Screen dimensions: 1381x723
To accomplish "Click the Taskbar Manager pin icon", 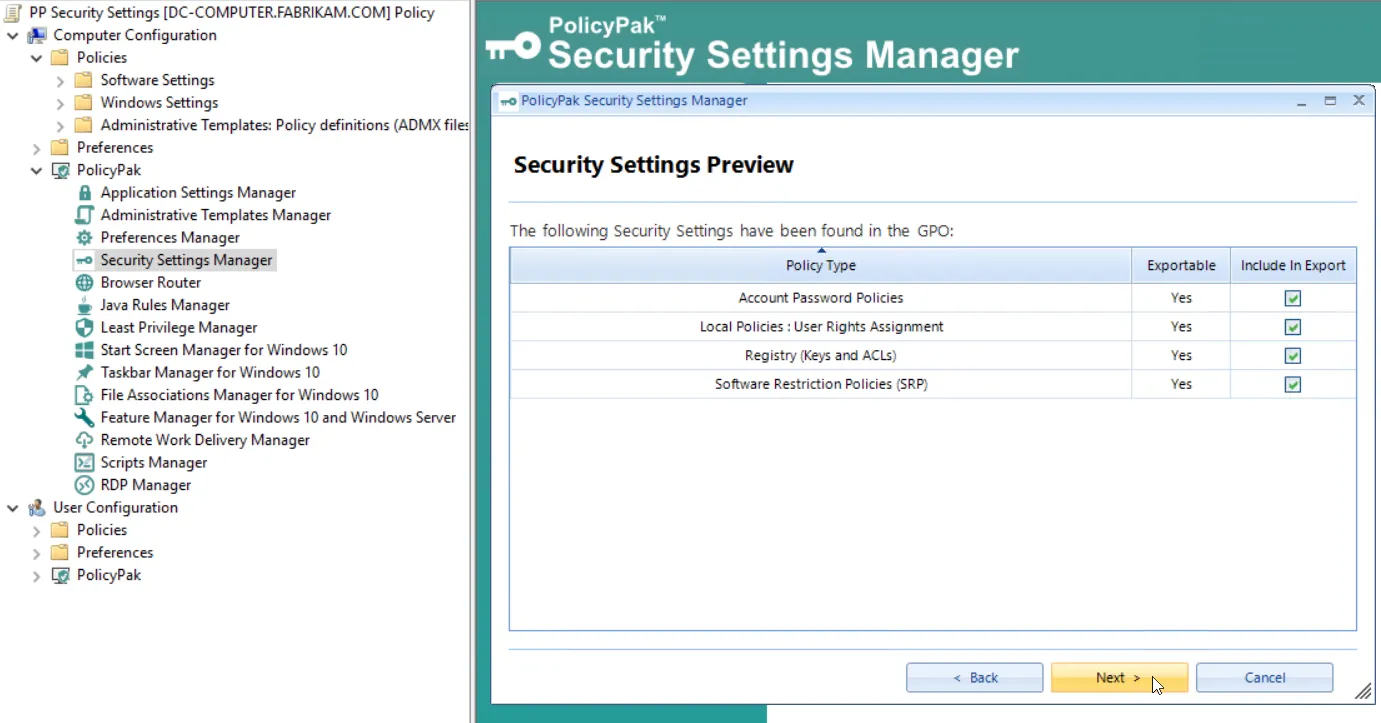I will (84, 373).
